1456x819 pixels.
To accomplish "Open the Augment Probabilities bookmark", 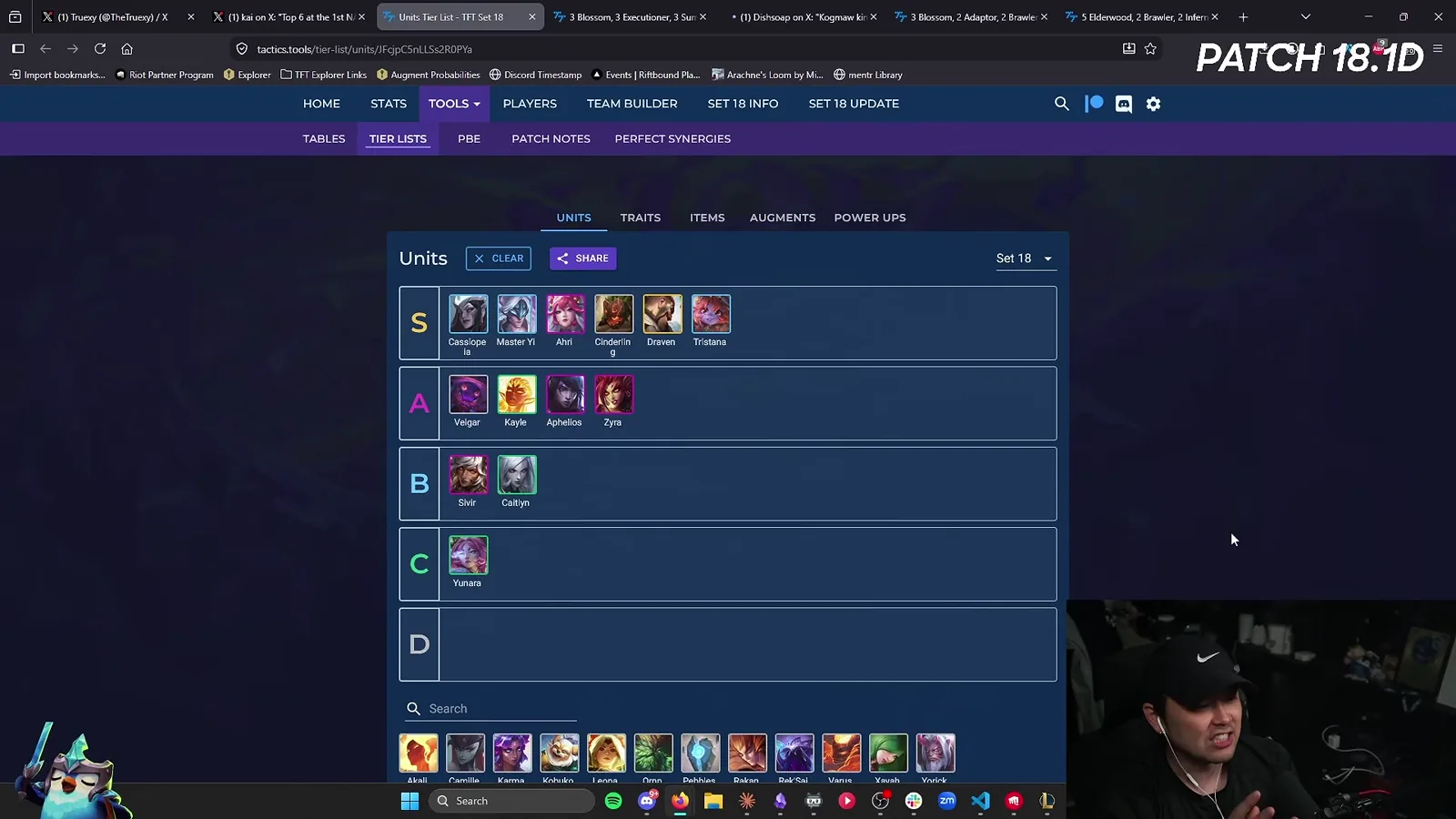I will (428, 75).
